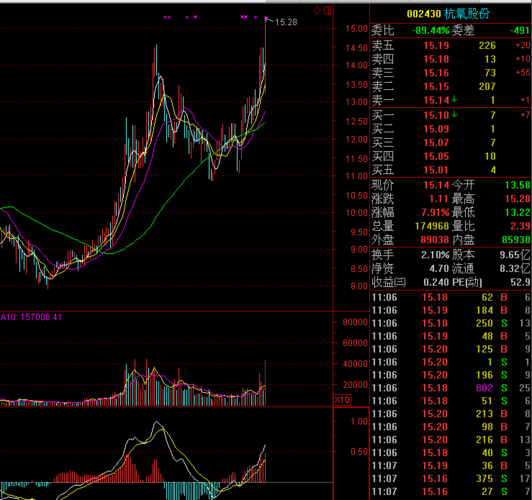Click the leftmost magenta star marker pair

[x=167, y=17]
